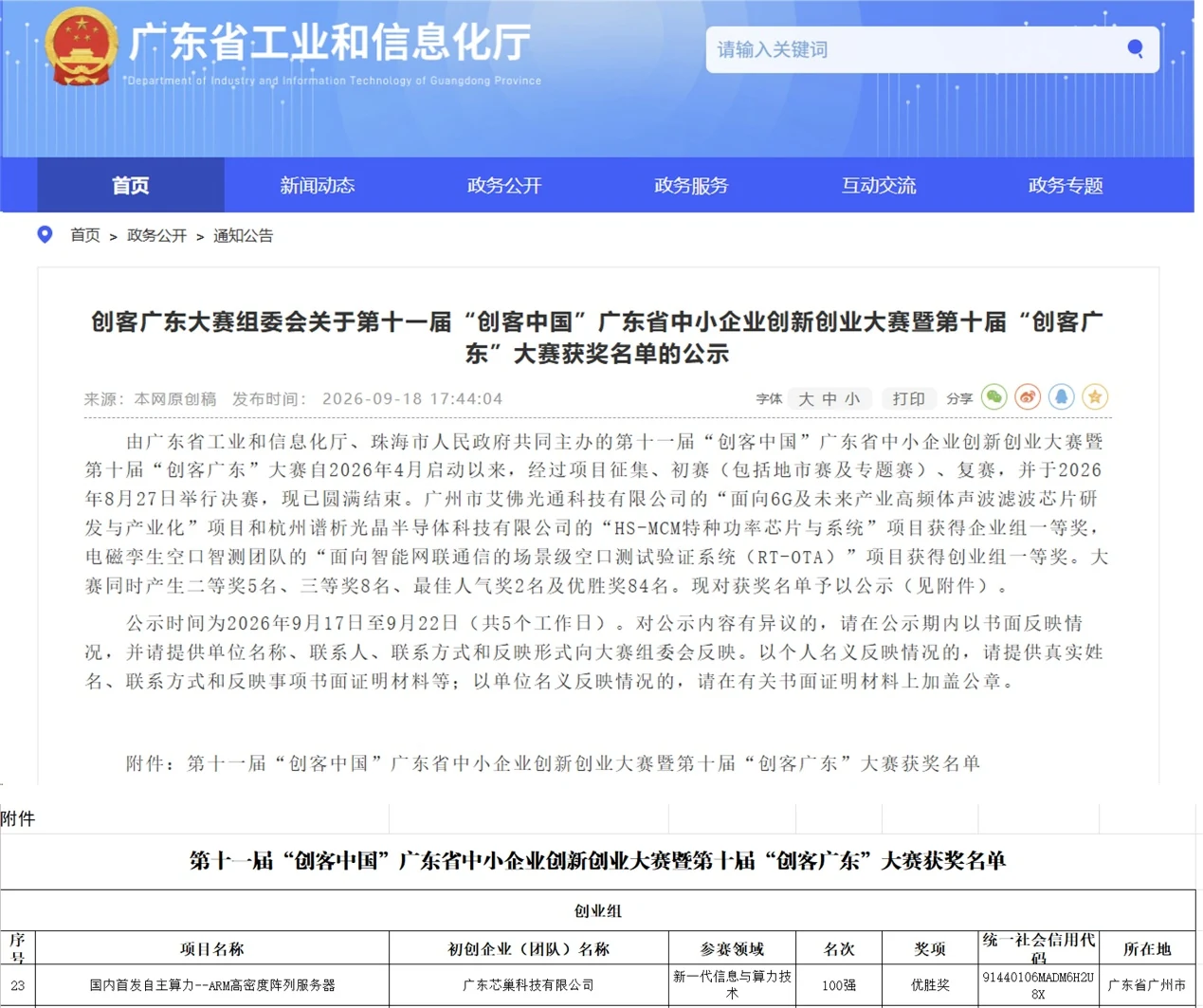The width and height of the screenshot is (1203, 1008).
Task: Click publish time 2026-09-18 17:44:04
Action: point(412,399)
